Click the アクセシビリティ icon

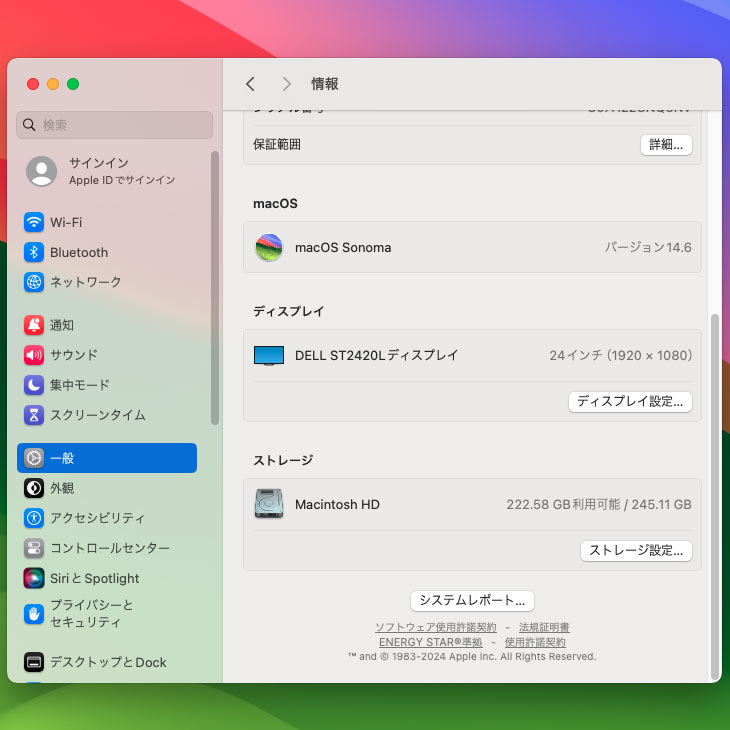34,518
